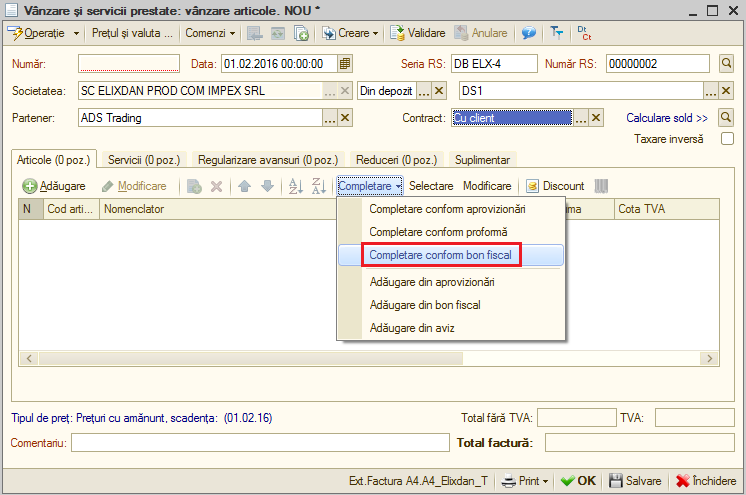Move row down with the down arrow icon
746x495 pixels.
(268, 186)
